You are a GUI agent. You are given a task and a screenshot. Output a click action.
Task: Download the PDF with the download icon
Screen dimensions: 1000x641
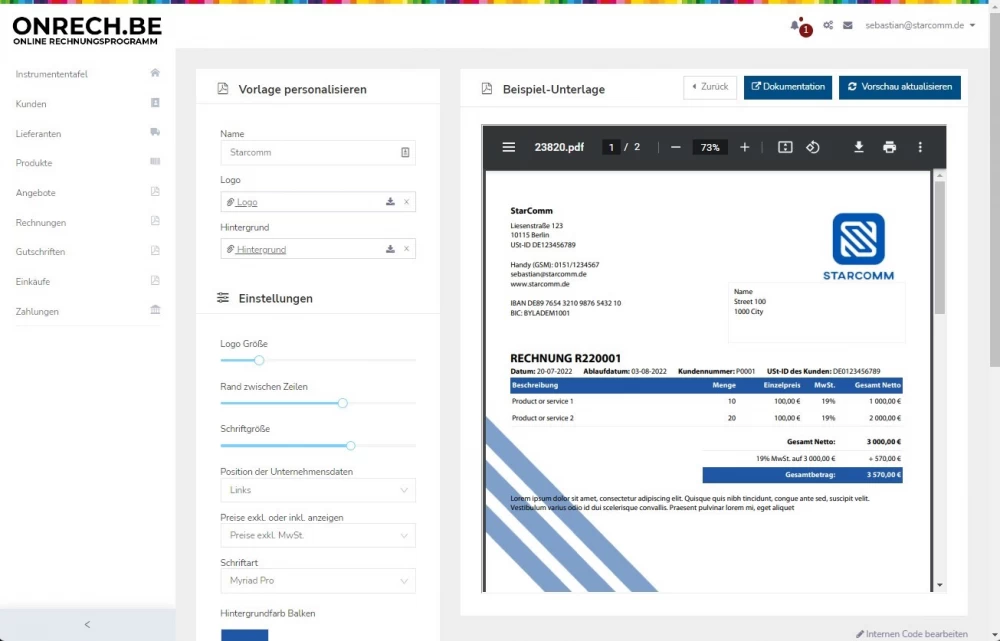tap(858, 147)
